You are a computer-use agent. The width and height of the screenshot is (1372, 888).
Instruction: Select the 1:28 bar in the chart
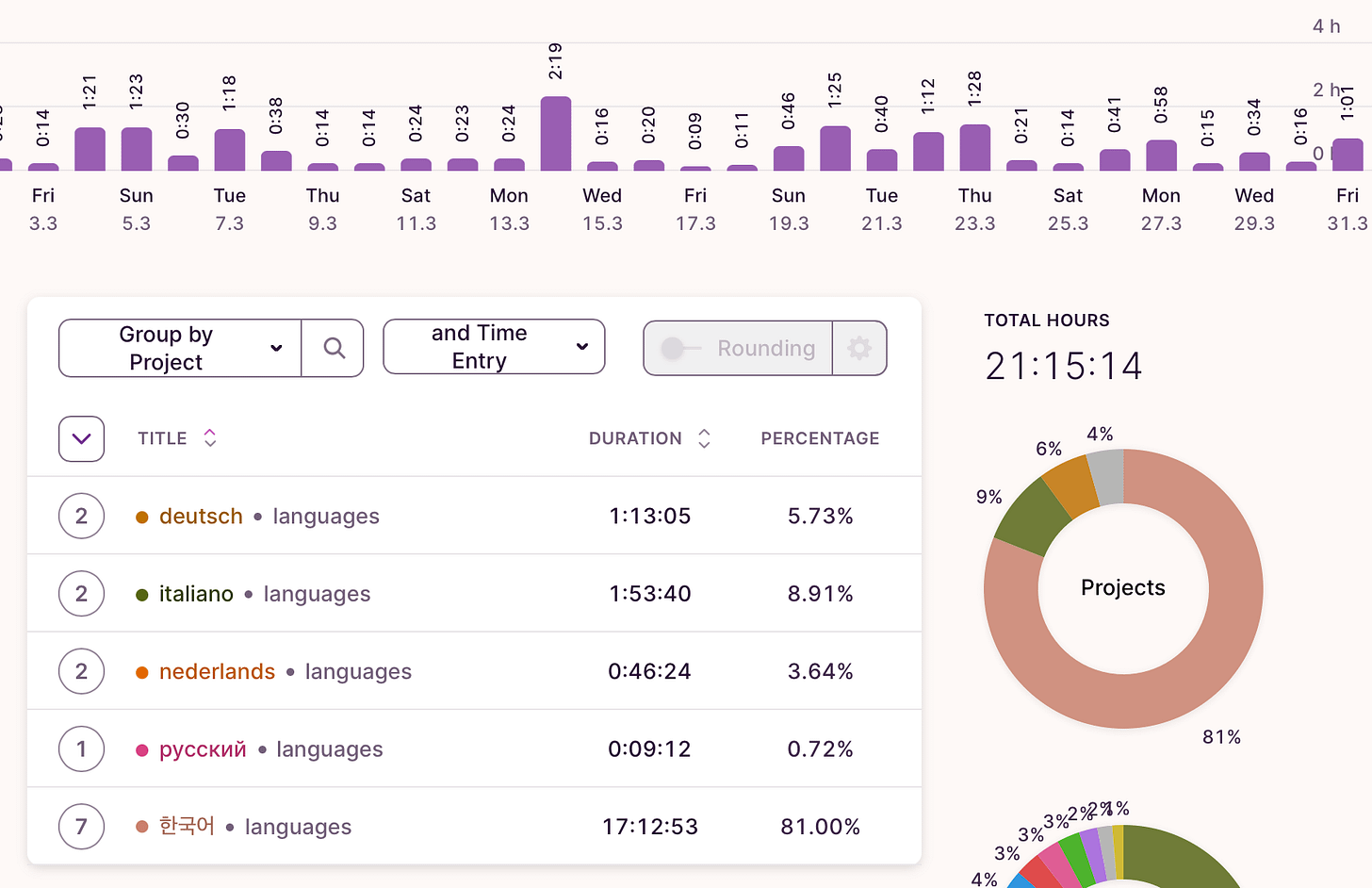coord(975,147)
